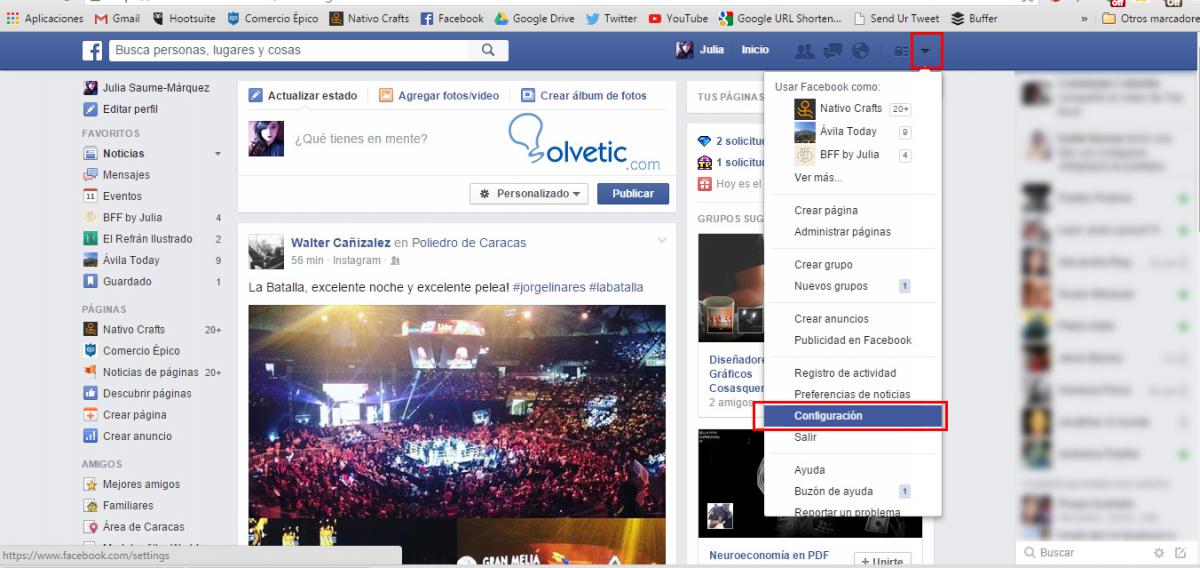1200x568 pixels.
Task: Open post options chevron on Walter's post
Action: point(661,241)
